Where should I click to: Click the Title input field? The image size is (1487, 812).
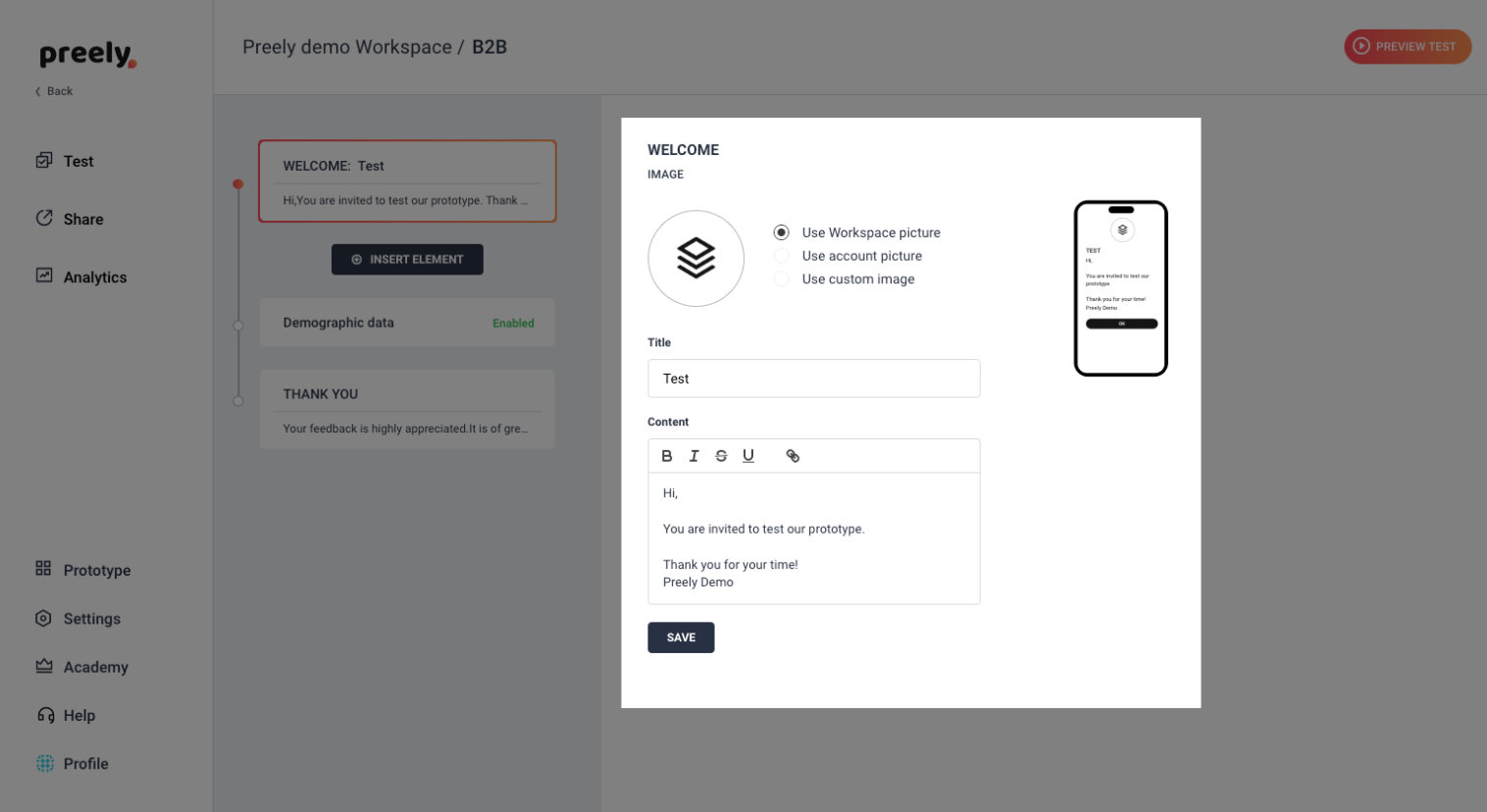(814, 379)
